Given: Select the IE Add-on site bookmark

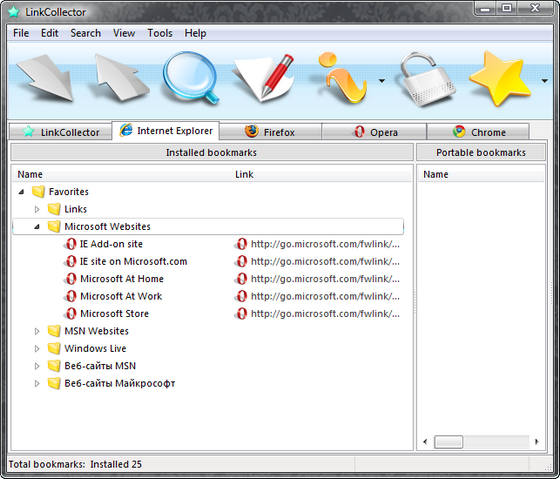Looking at the screenshot, I should point(111,244).
